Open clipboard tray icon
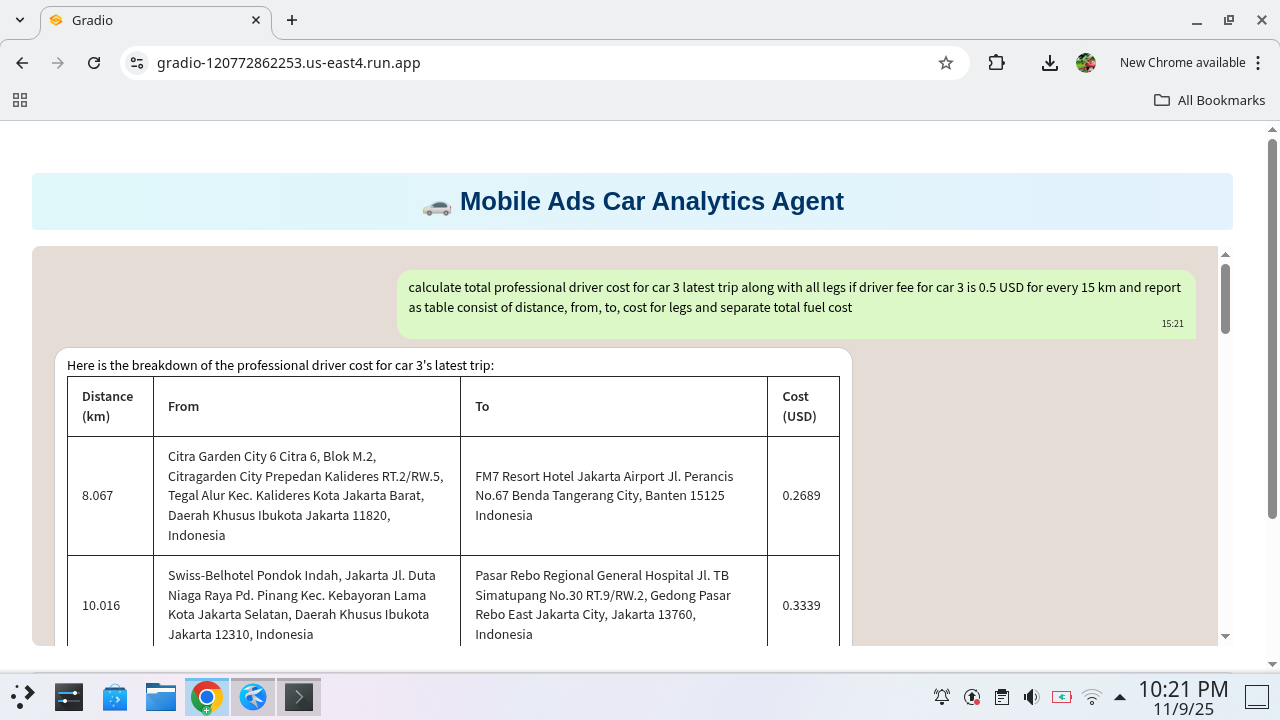 pos(1002,697)
